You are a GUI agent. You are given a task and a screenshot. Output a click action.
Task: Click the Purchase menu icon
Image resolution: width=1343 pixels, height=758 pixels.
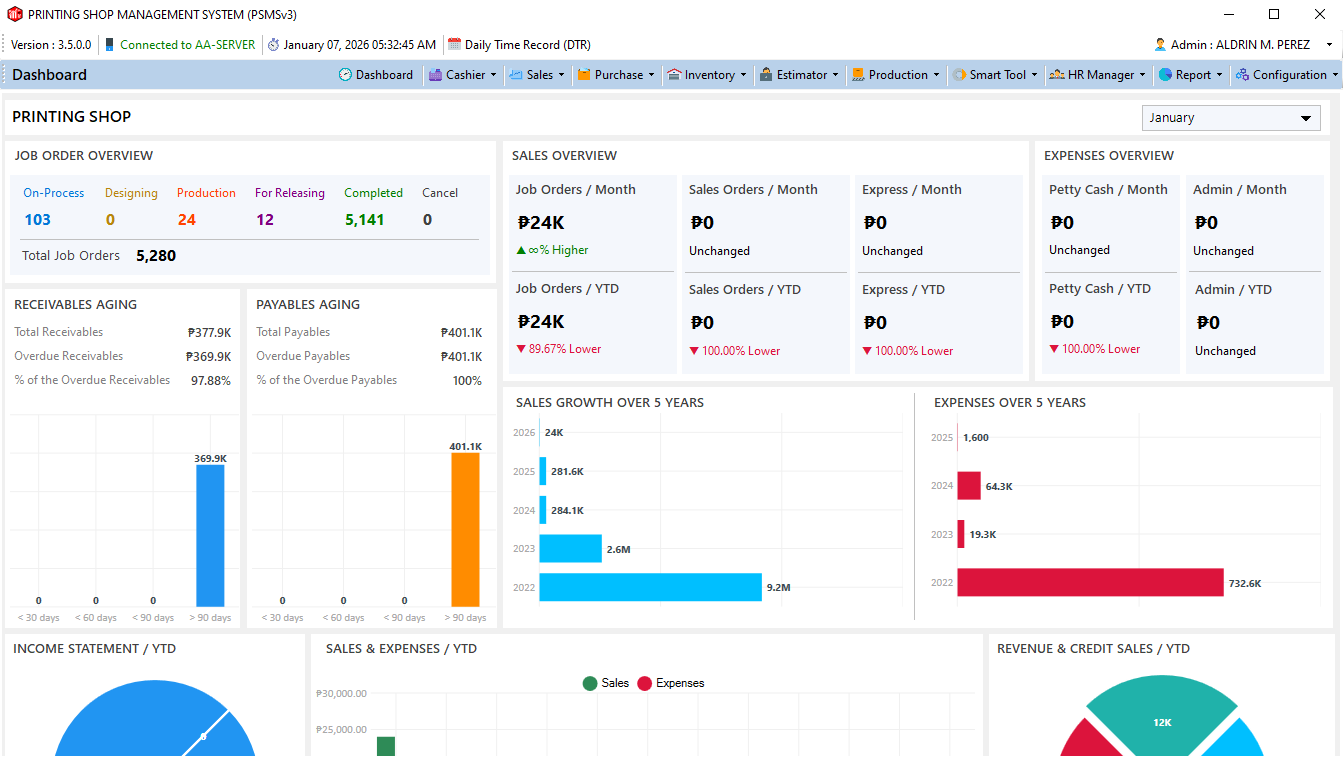(x=584, y=75)
